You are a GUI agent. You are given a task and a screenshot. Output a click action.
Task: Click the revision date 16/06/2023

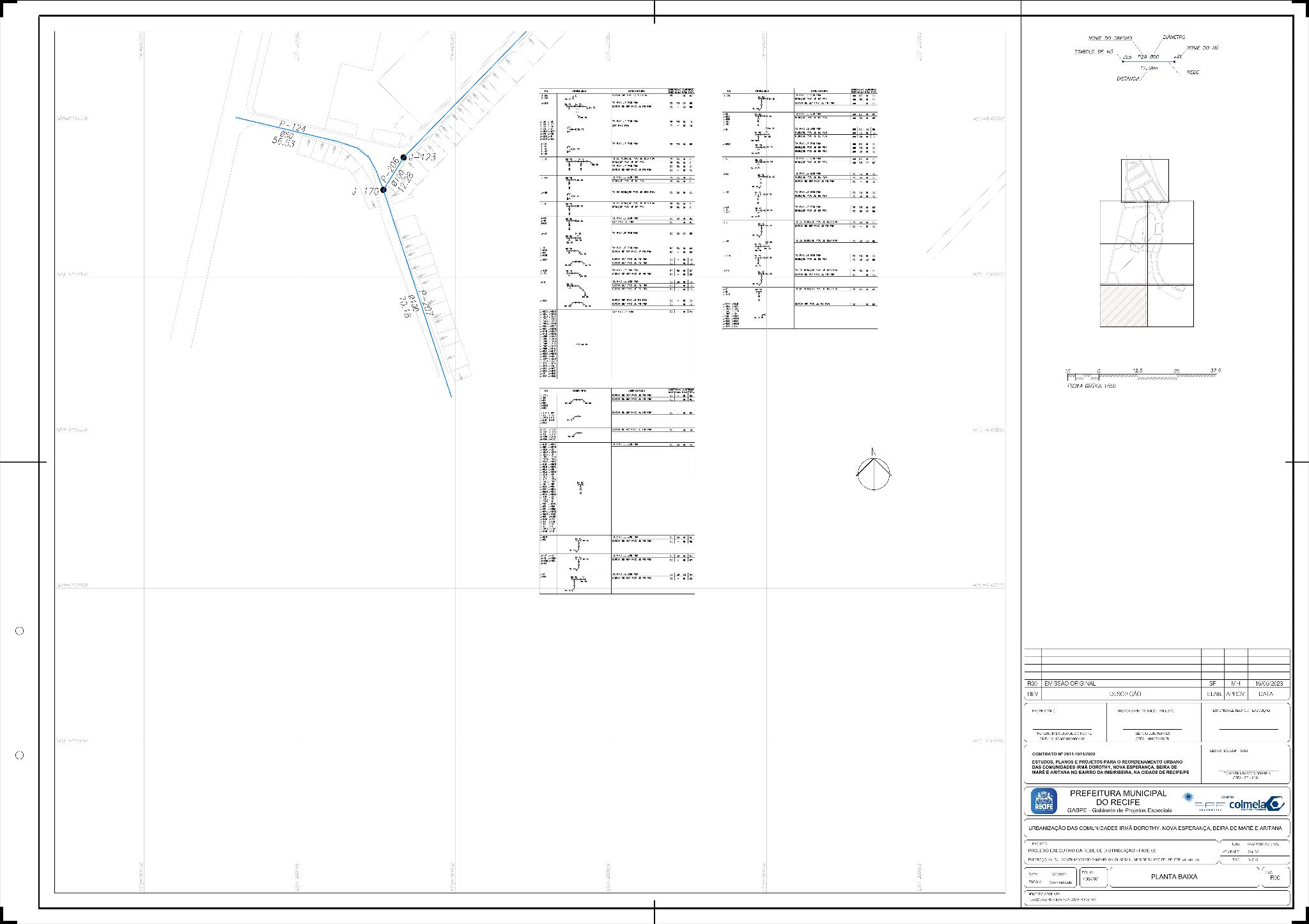[x=1269, y=683]
